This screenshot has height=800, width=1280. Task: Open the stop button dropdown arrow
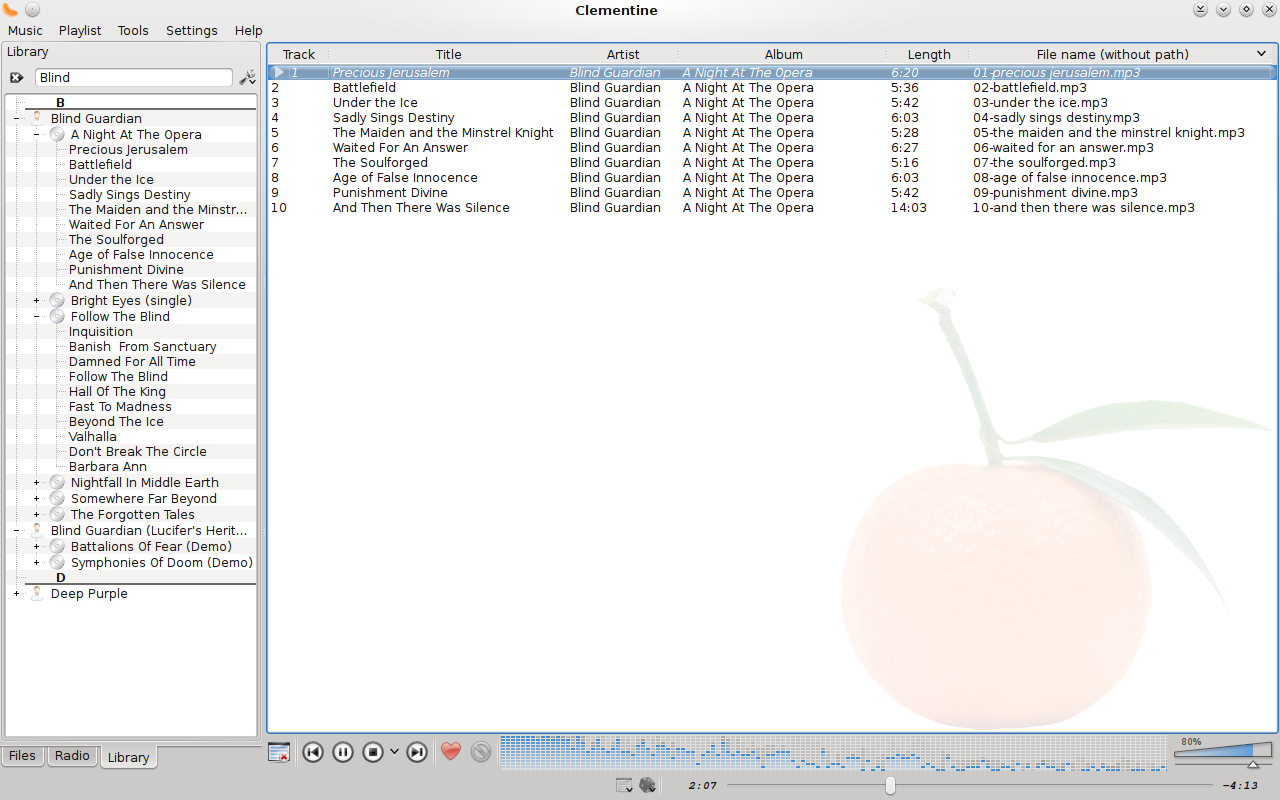pyautogui.click(x=394, y=752)
